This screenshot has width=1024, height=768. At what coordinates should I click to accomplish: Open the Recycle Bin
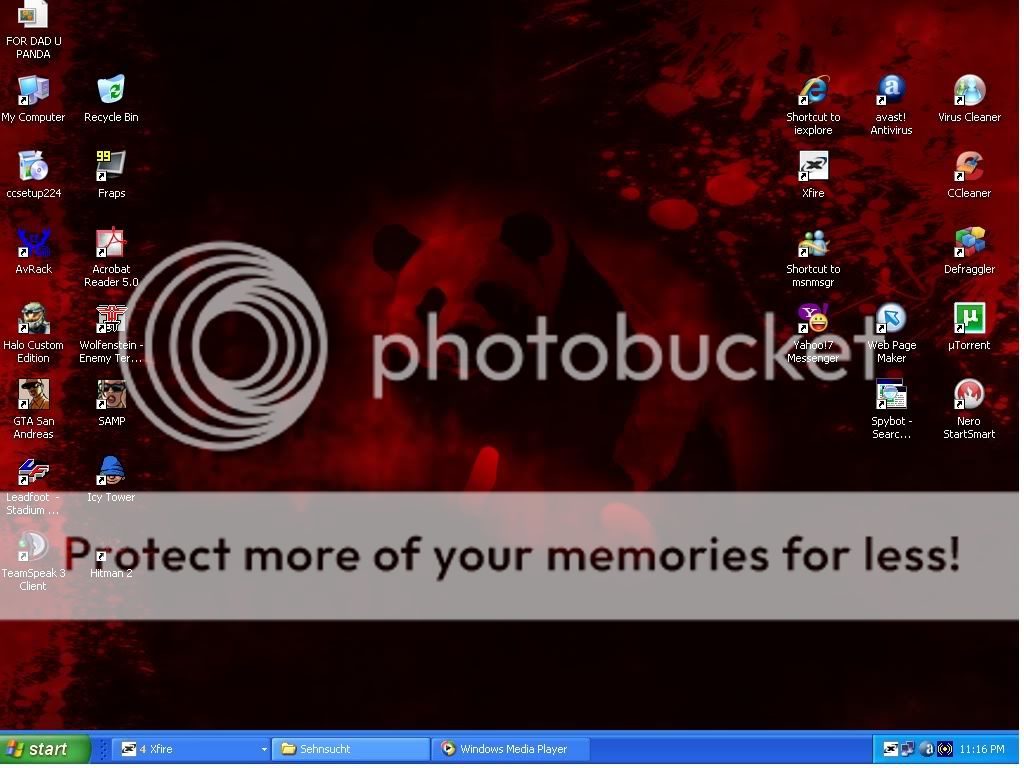110,90
